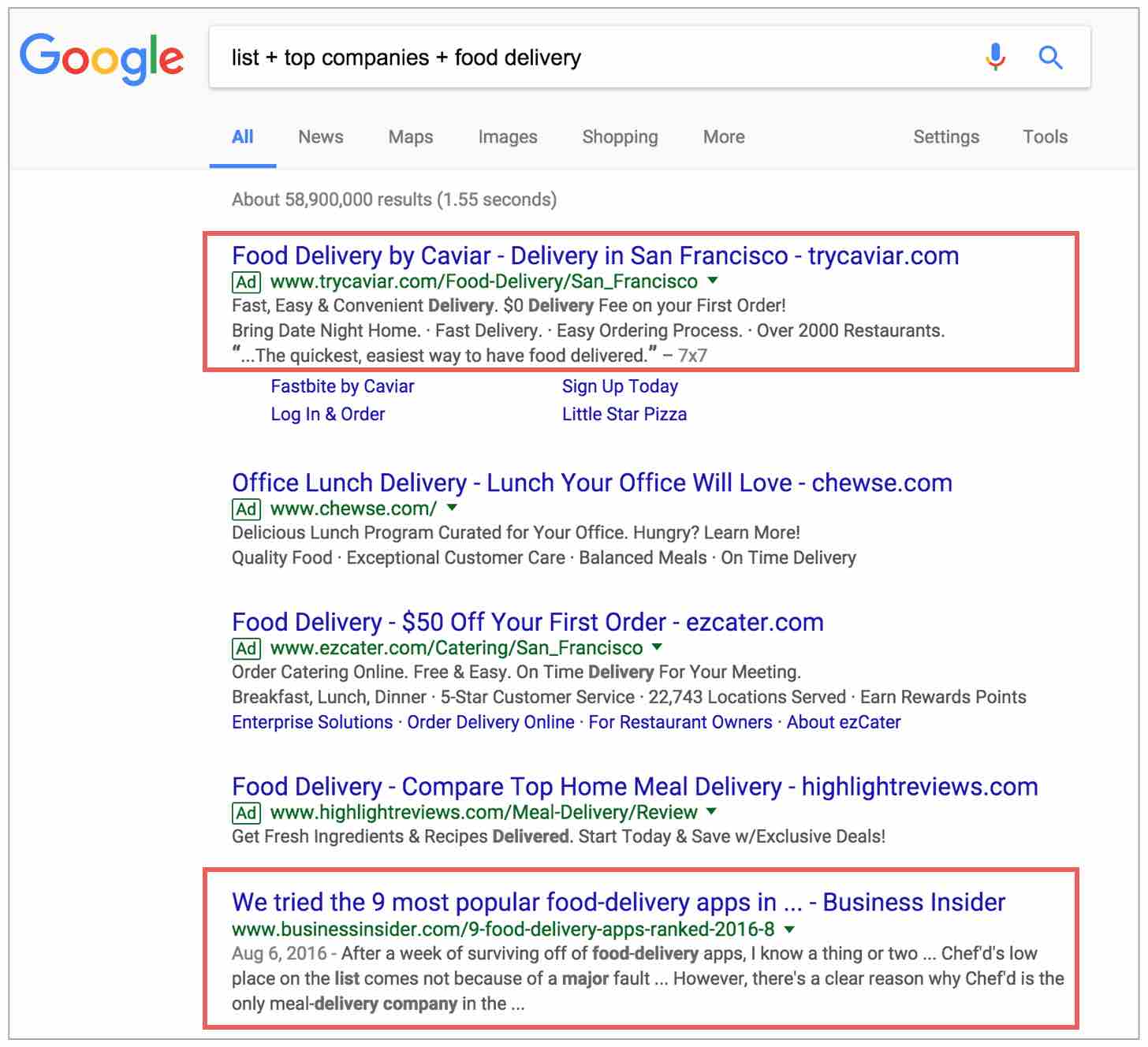Switch to the Shopping tab

[x=621, y=137]
